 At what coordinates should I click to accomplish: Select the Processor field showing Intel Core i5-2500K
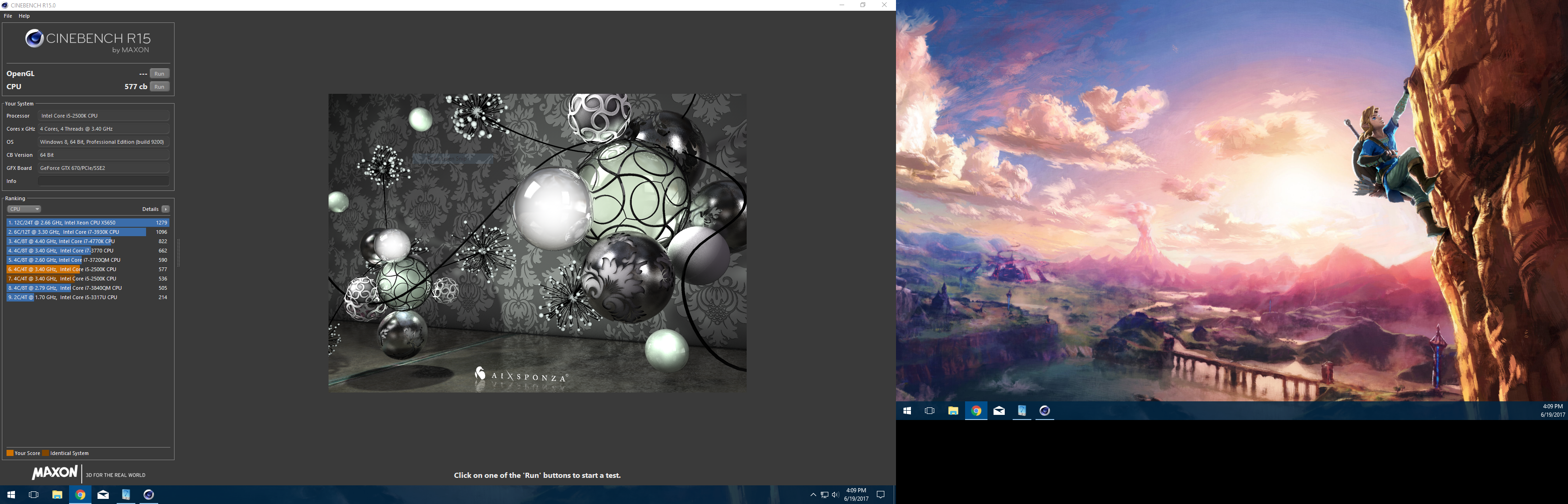104,116
